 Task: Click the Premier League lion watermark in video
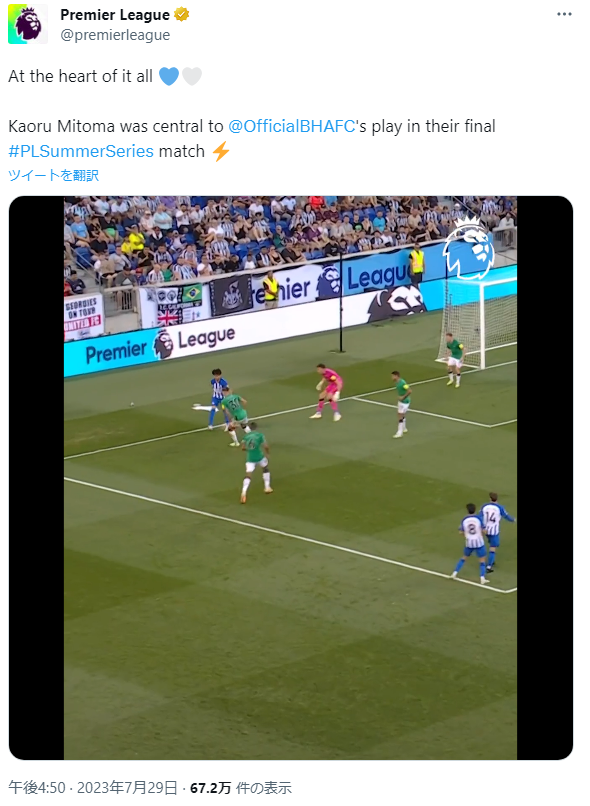[x=469, y=247]
